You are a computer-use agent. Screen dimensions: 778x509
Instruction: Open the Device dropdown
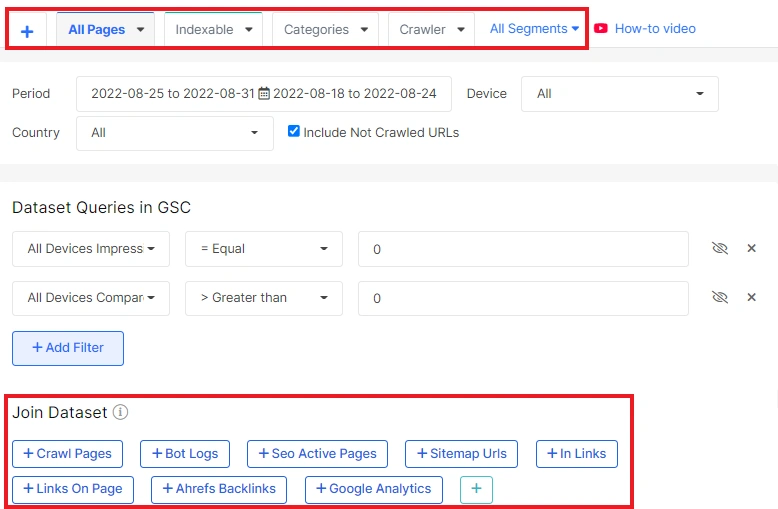[x=620, y=94]
